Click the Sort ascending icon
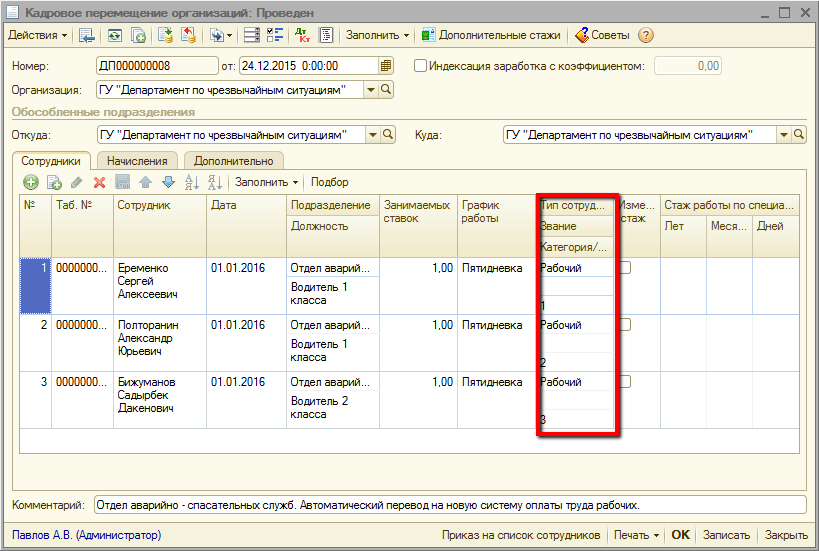 [x=192, y=182]
